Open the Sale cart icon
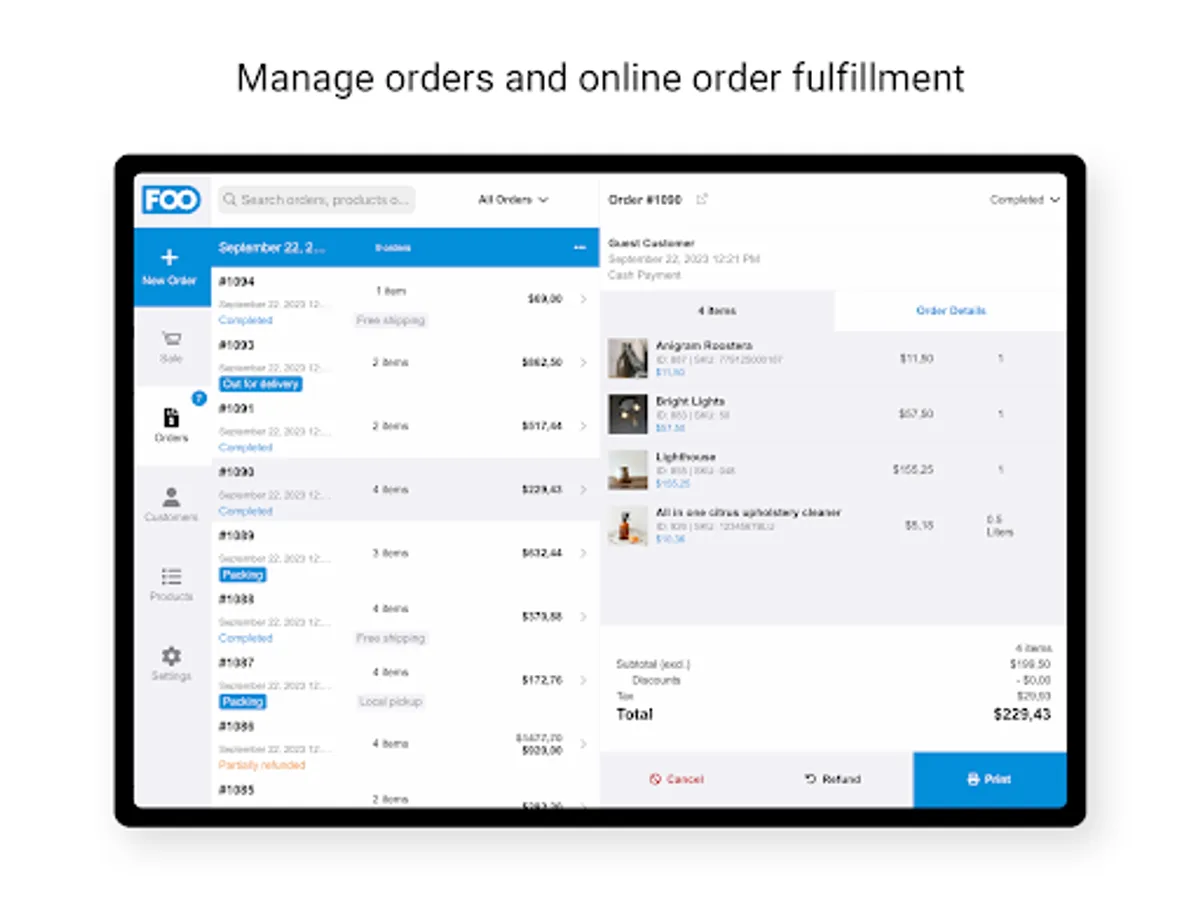The image size is (1200, 900). point(171,339)
